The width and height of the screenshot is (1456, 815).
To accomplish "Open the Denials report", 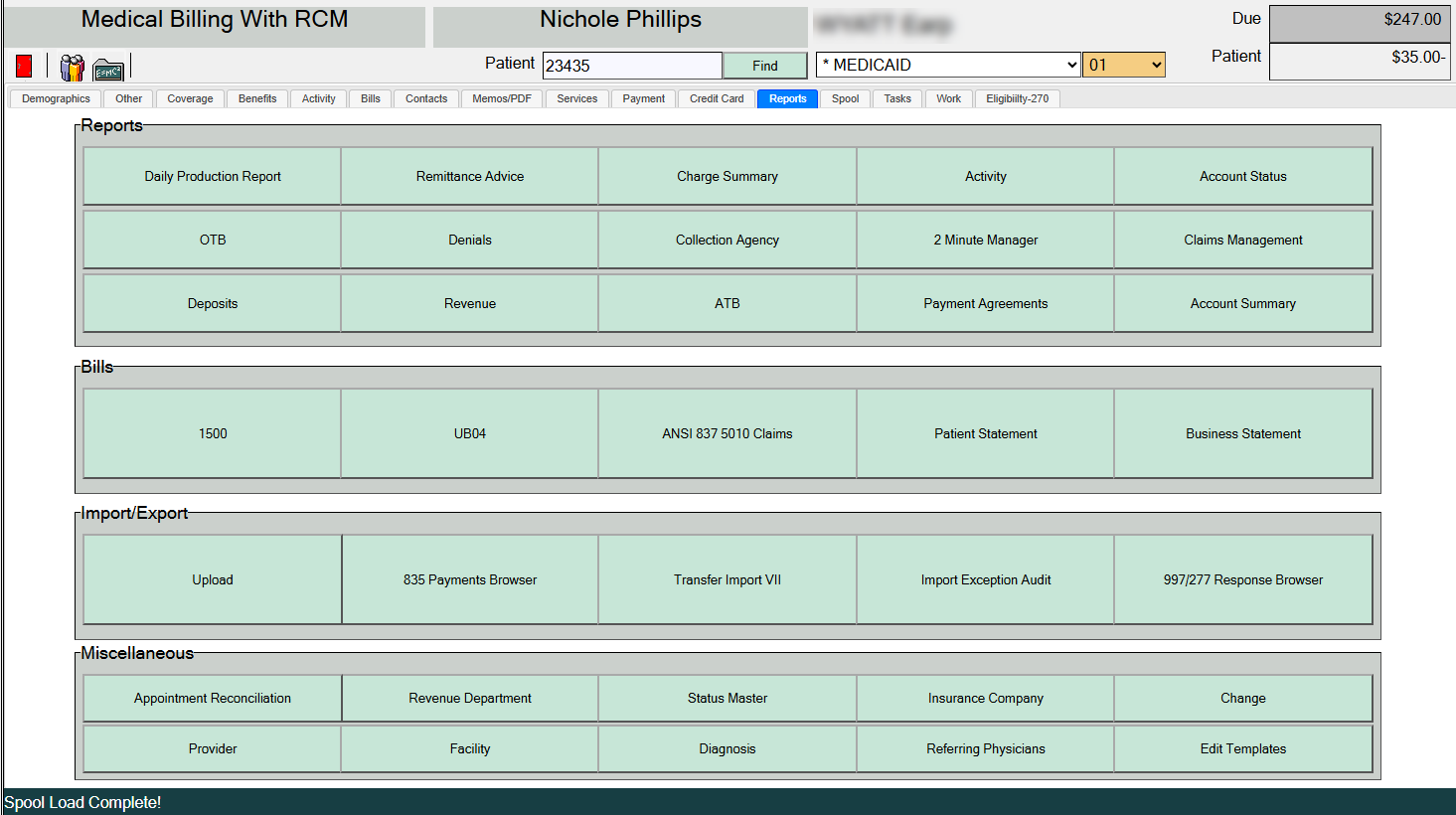I will coord(469,240).
